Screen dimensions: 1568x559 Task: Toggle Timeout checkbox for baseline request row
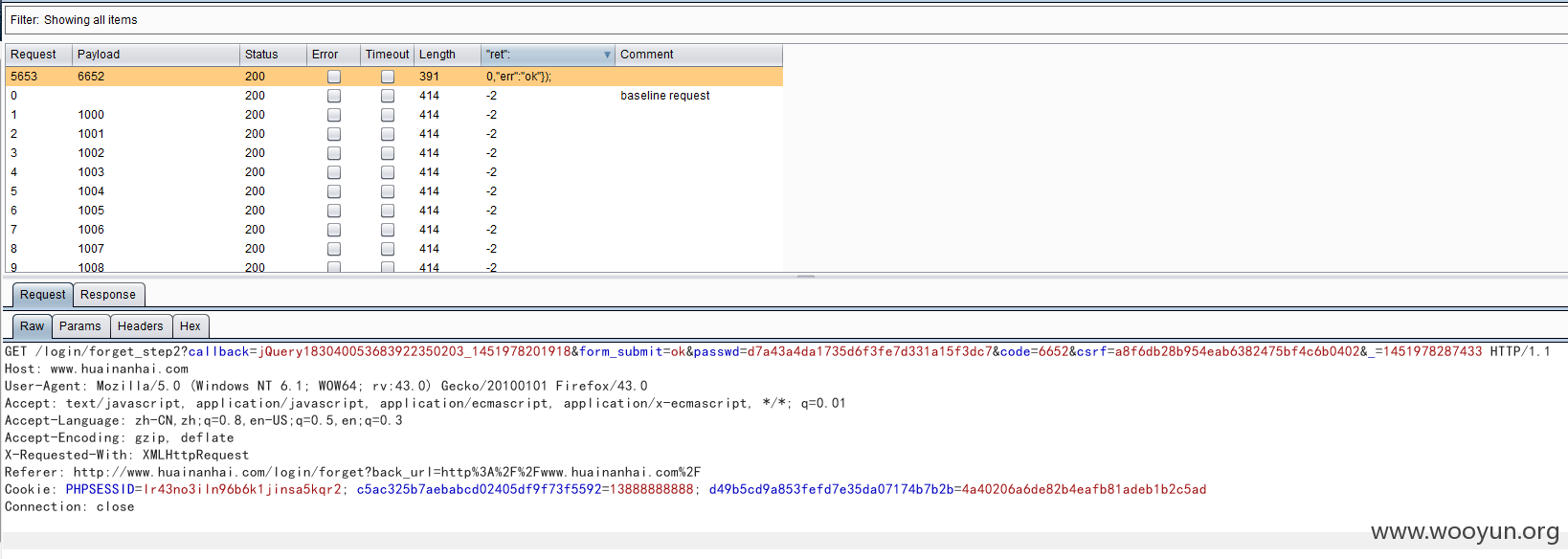click(x=388, y=96)
